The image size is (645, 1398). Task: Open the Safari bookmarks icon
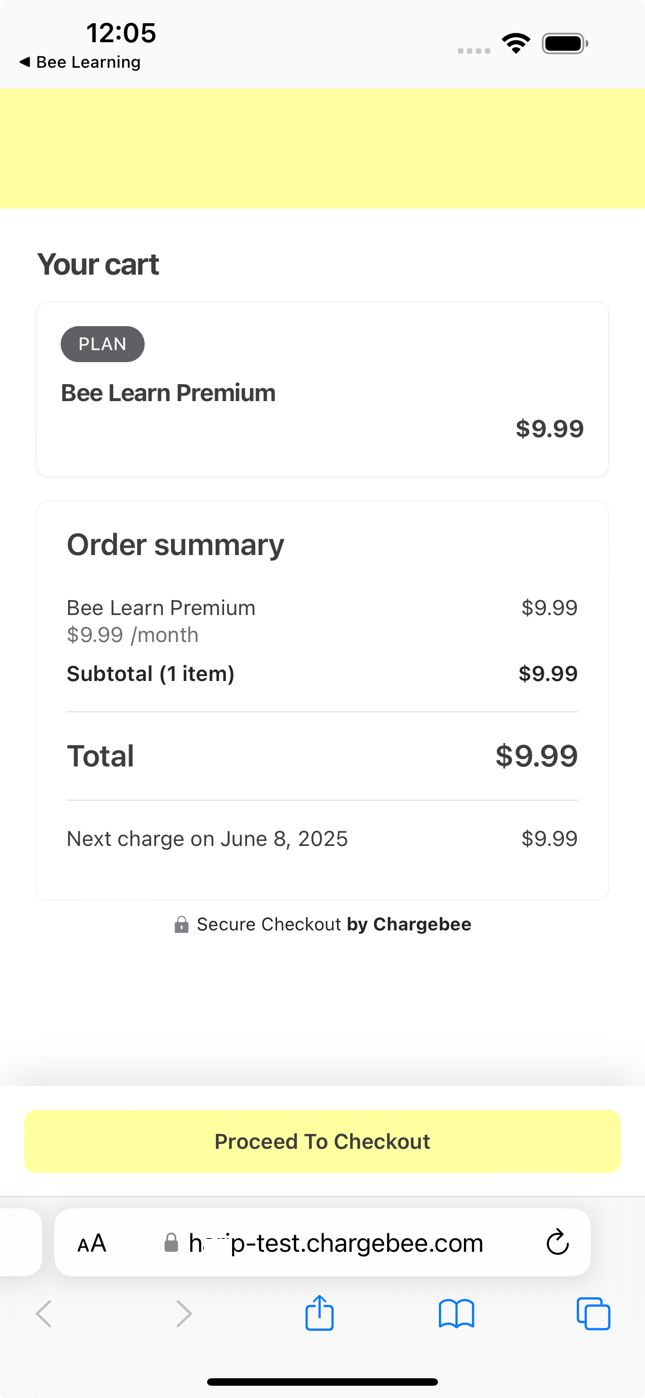tap(457, 1313)
